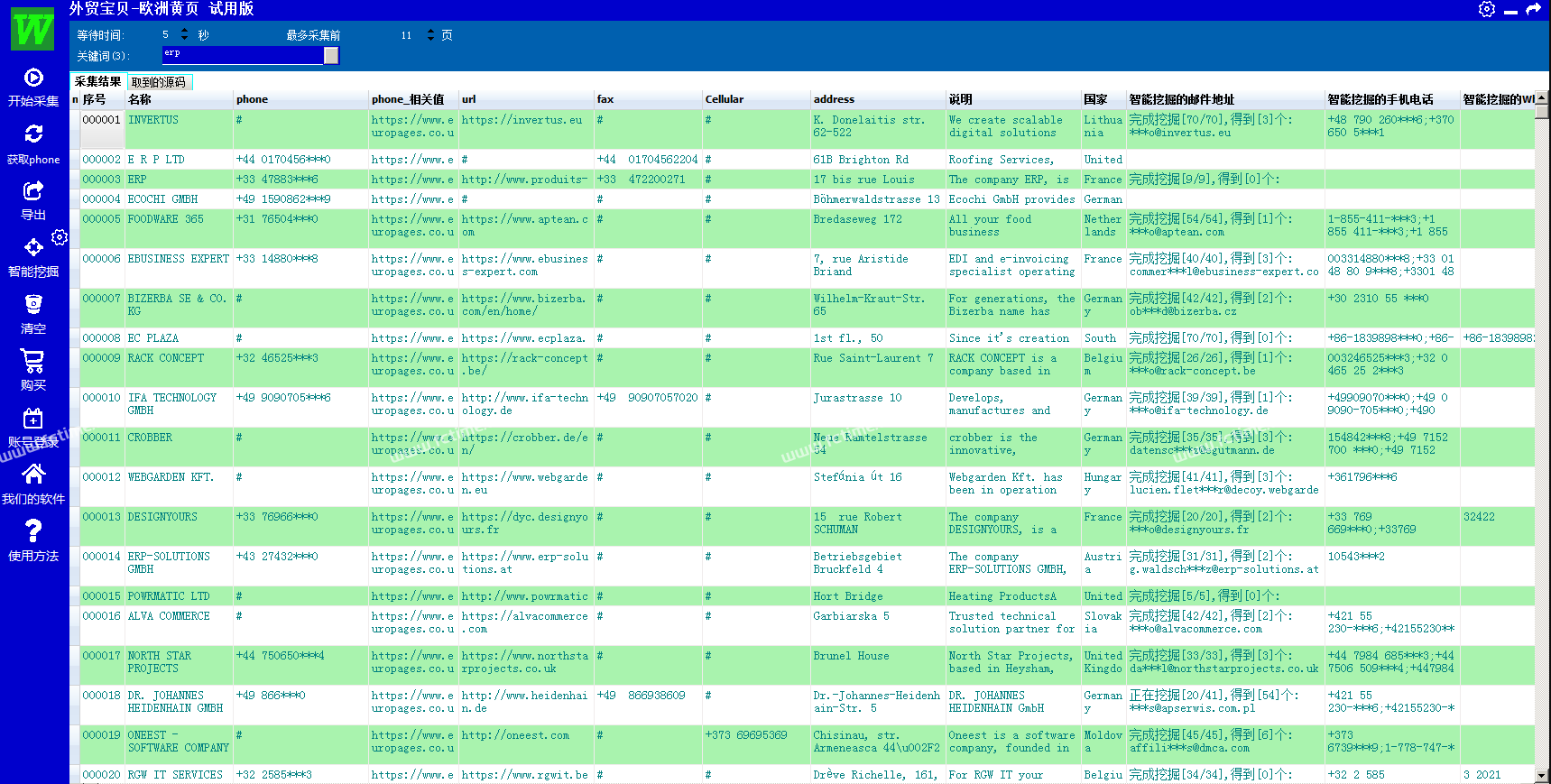
Task: Open the 购买 shopping cart icon
Action: click(x=33, y=361)
